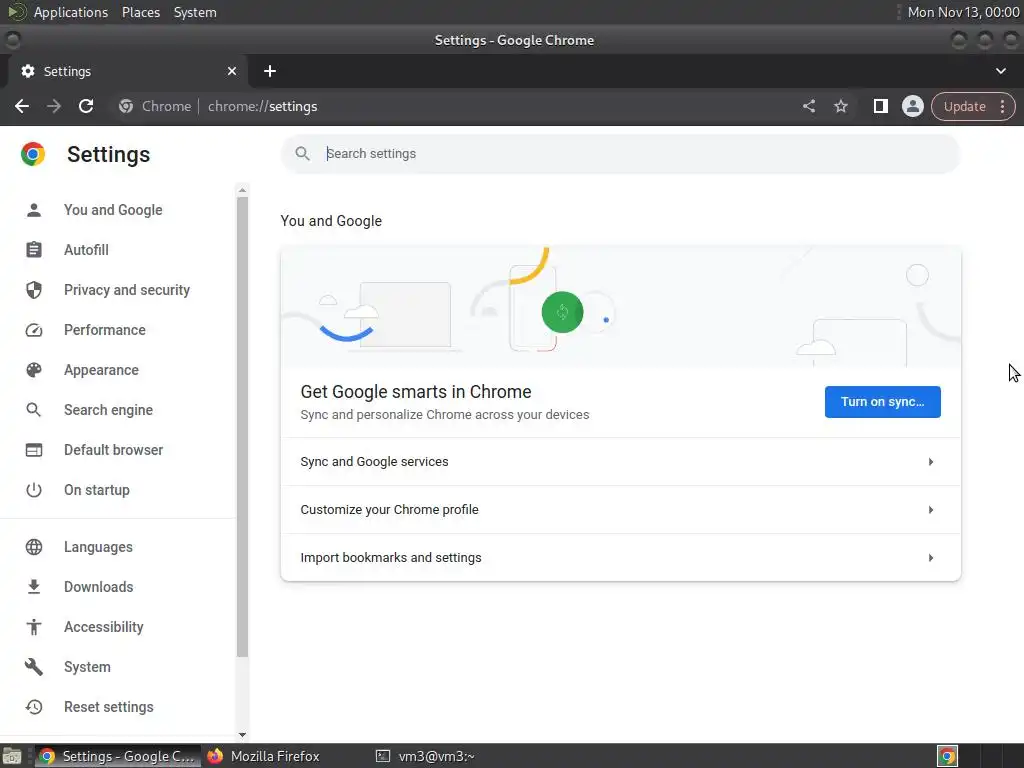The image size is (1024, 768).
Task: Click the Performance gauge icon
Action: tap(34, 330)
